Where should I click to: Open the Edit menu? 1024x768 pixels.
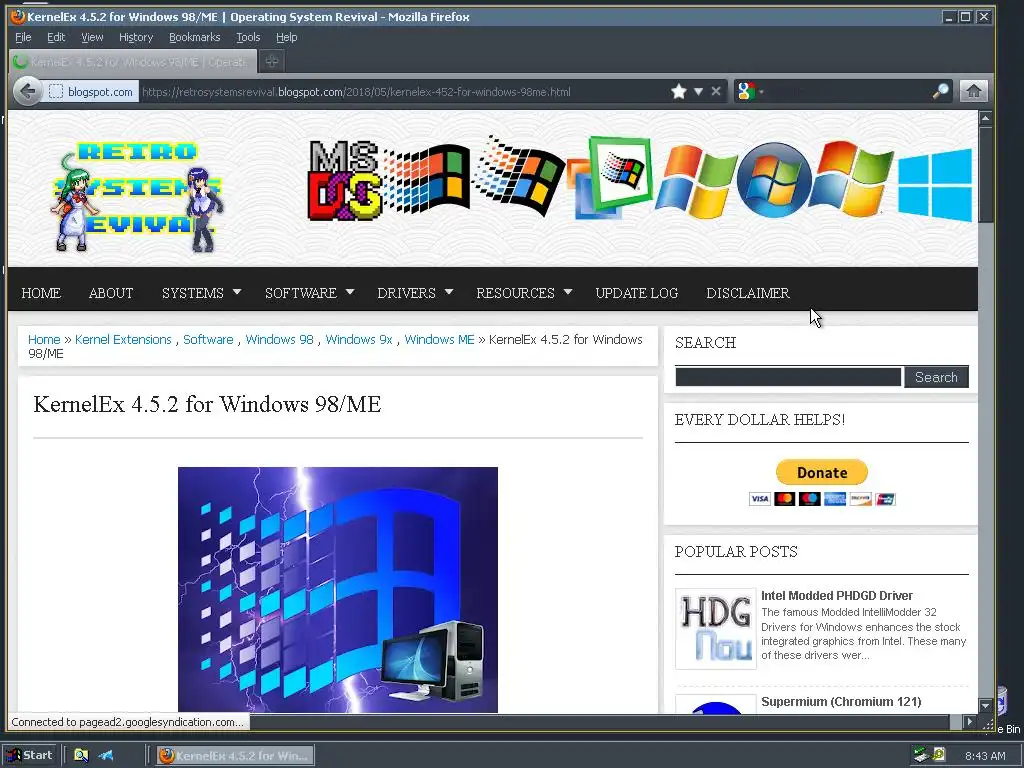[56, 37]
